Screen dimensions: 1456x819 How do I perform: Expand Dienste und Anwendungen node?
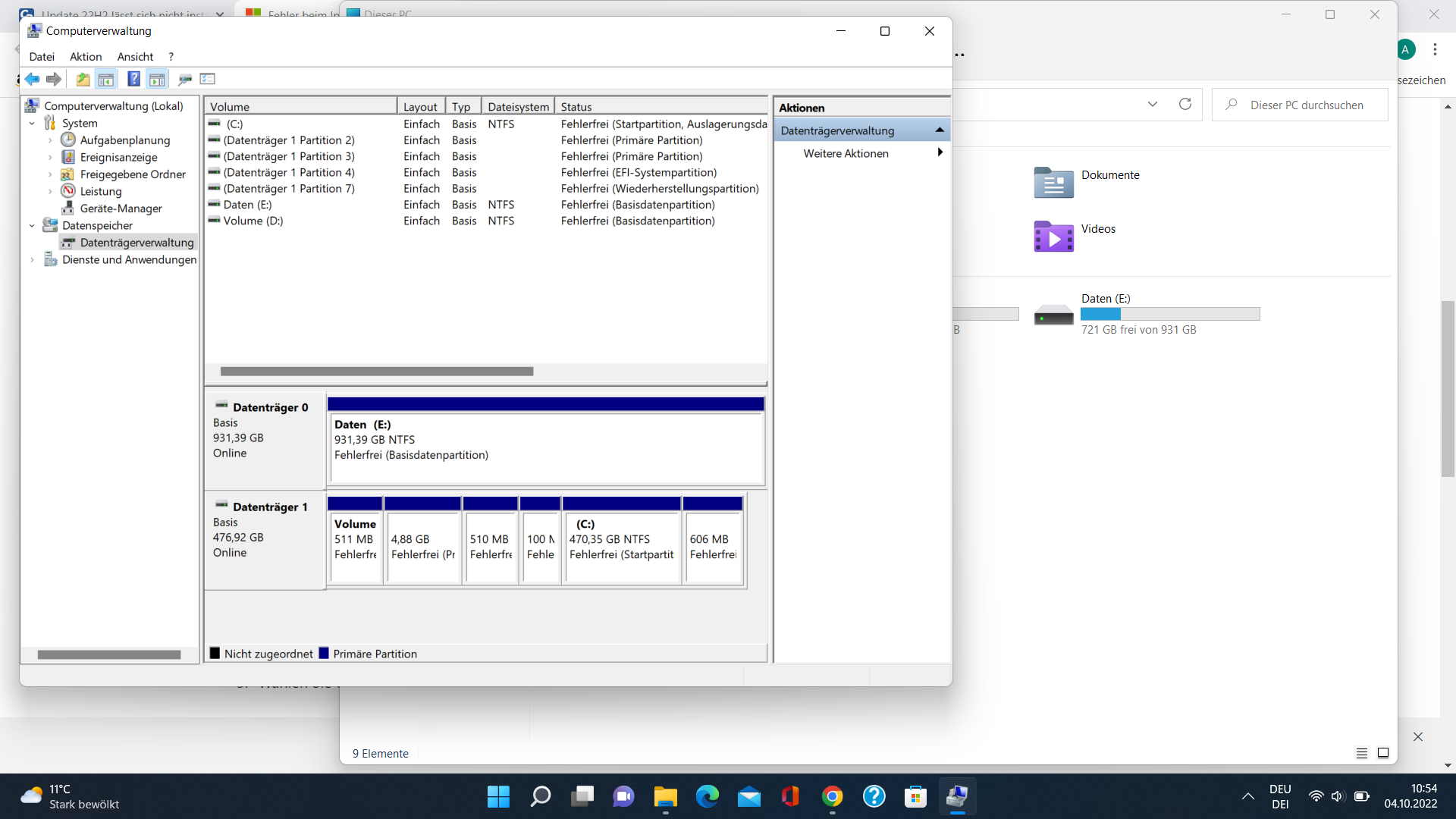pos(32,260)
